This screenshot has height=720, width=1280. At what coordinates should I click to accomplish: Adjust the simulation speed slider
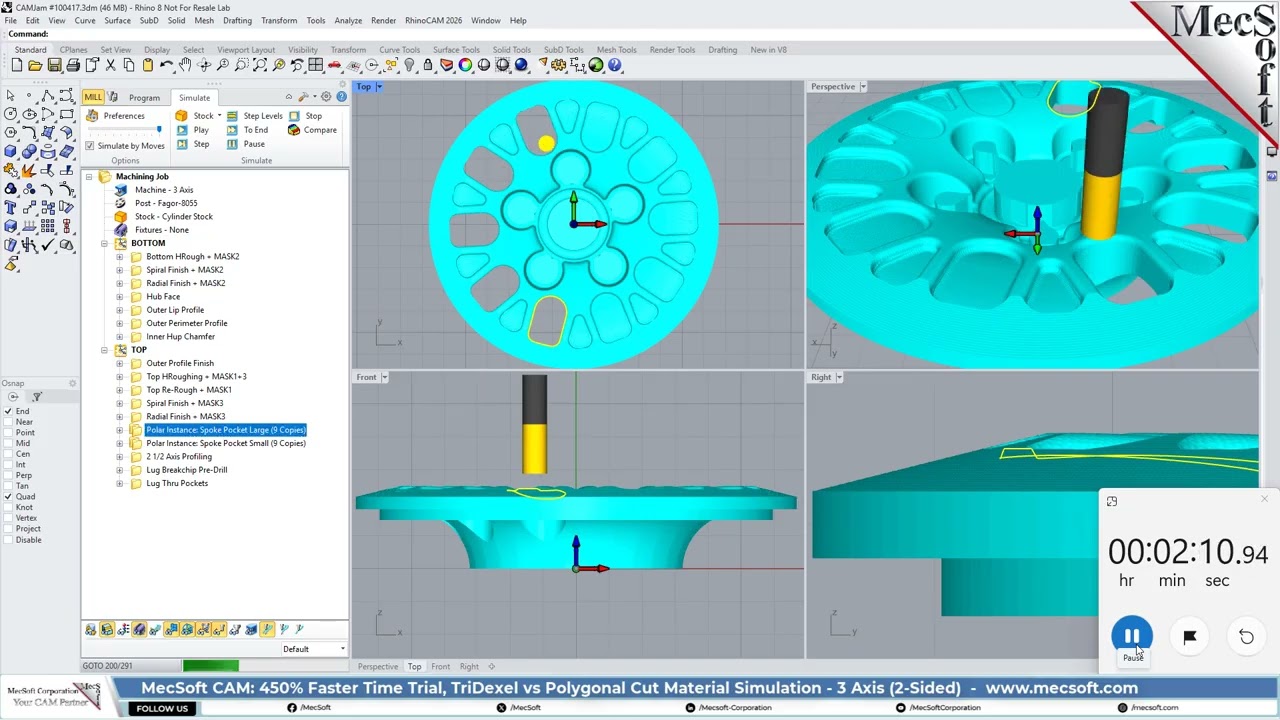[125, 130]
